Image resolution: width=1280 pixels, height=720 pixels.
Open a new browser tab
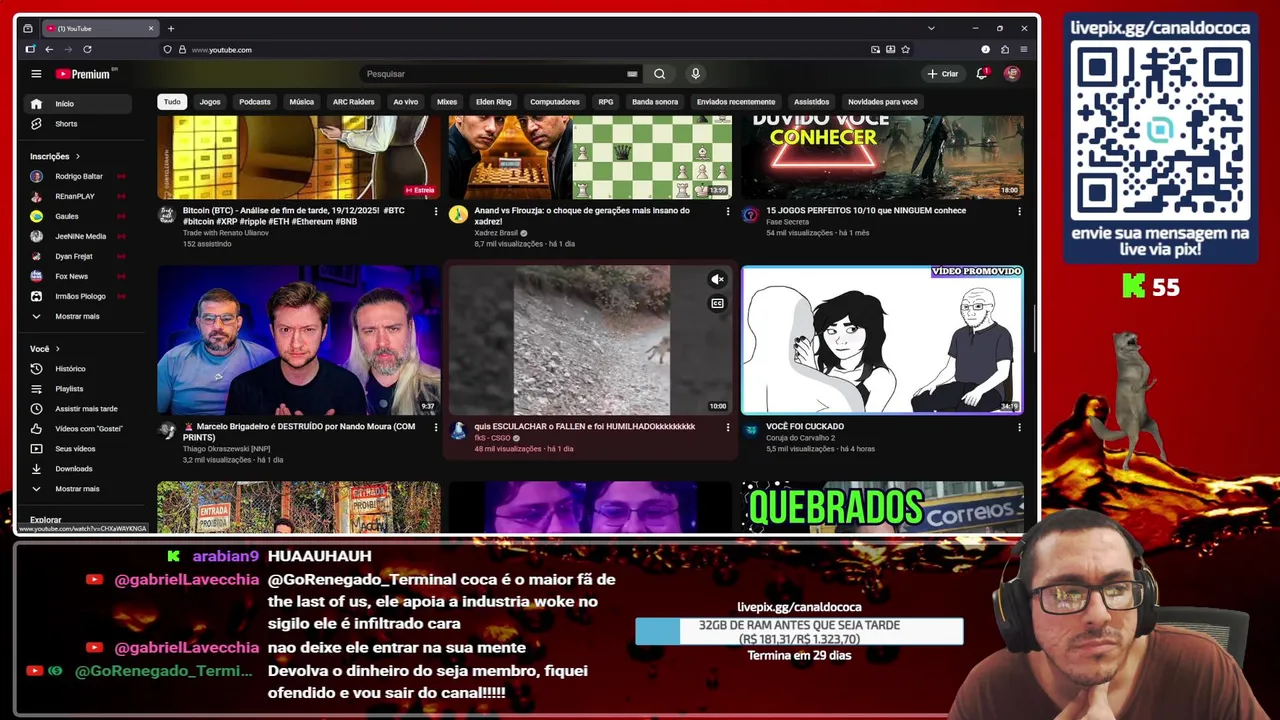(x=171, y=28)
